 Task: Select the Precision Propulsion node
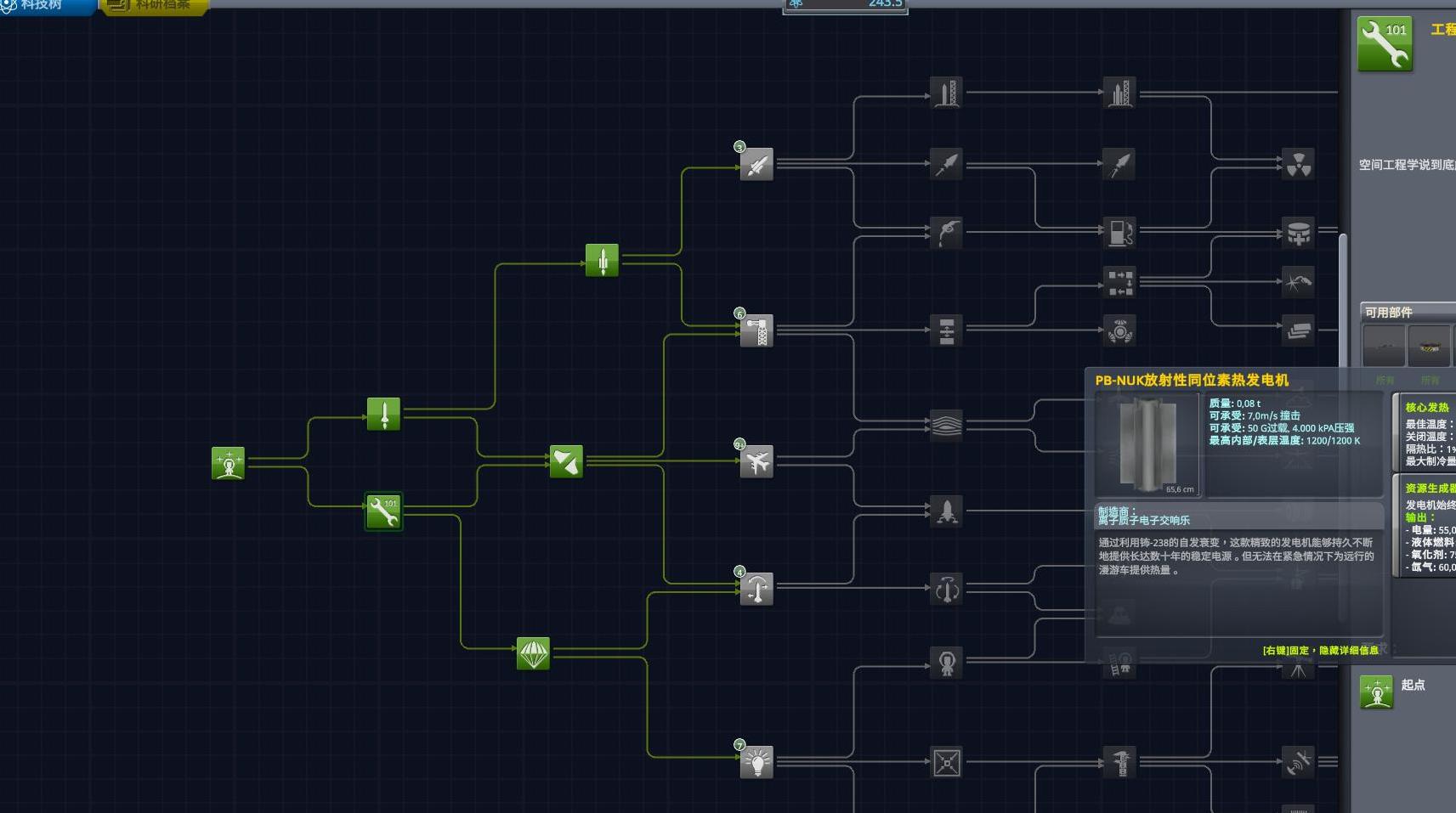(1119, 164)
